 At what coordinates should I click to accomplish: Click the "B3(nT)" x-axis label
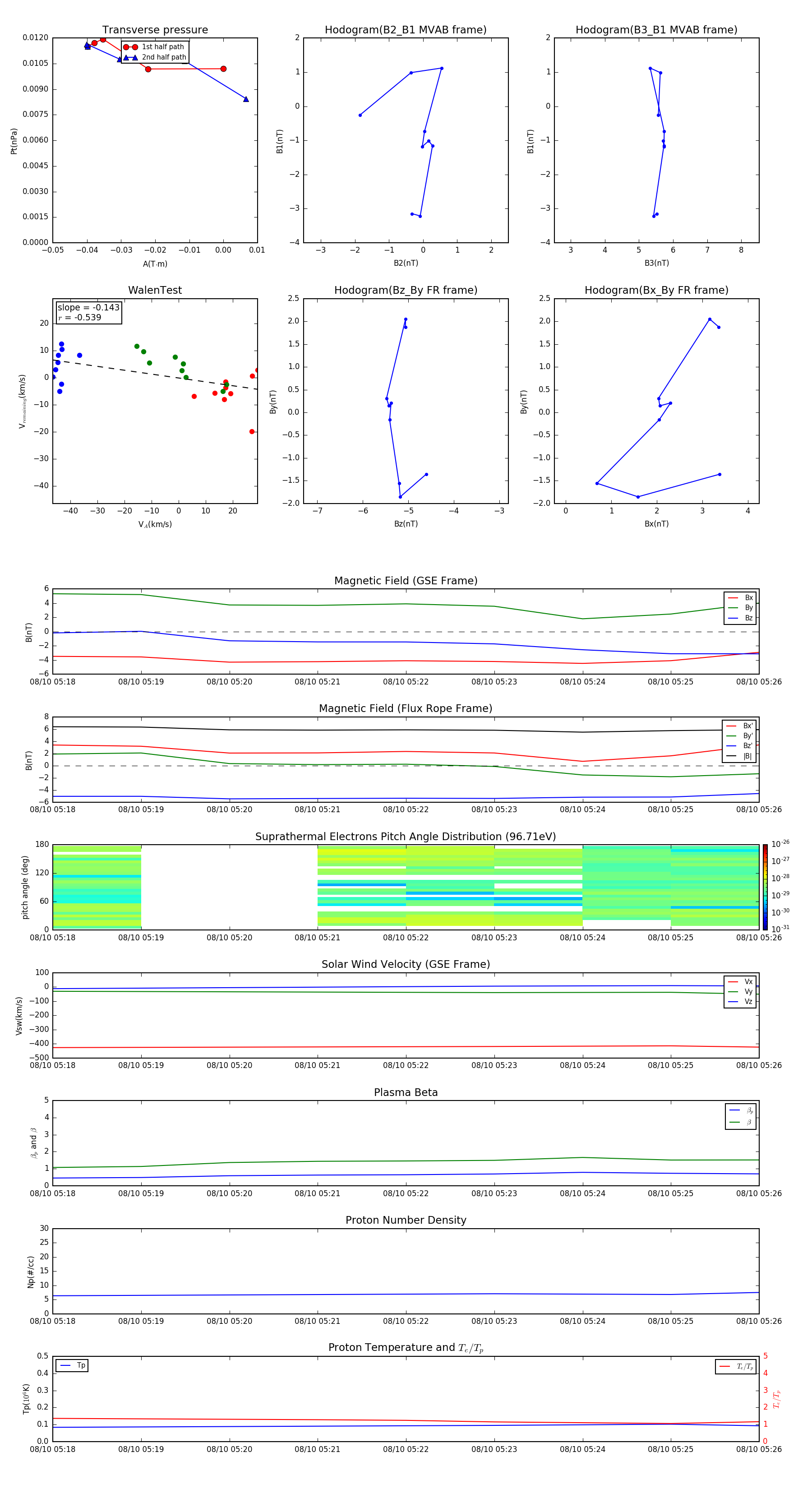(656, 263)
